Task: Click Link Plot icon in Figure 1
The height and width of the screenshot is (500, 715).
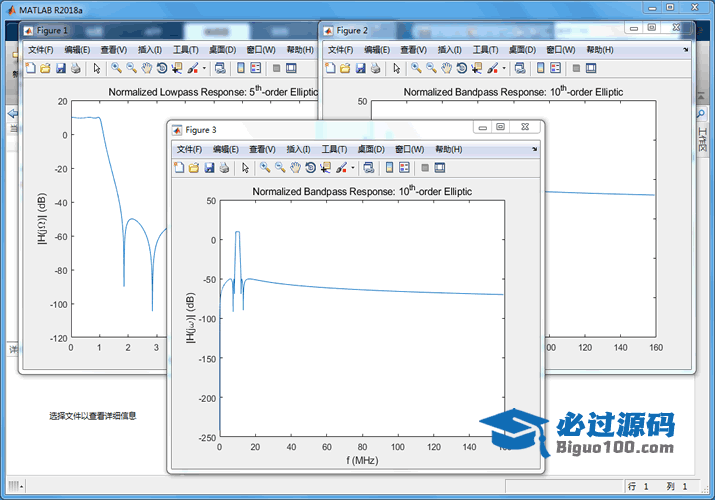Action: (x=220, y=68)
